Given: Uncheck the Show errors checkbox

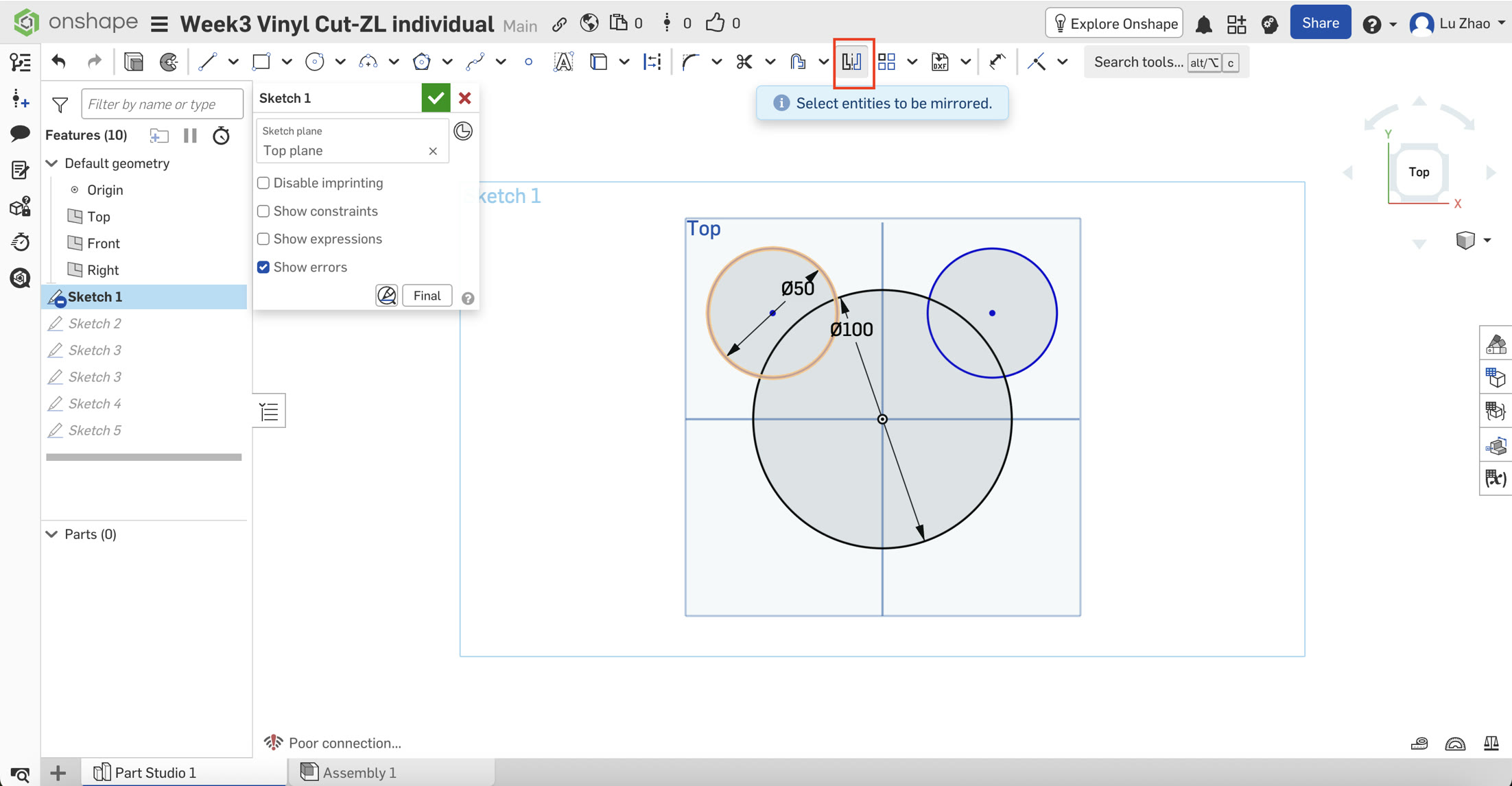Looking at the screenshot, I should 263,267.
